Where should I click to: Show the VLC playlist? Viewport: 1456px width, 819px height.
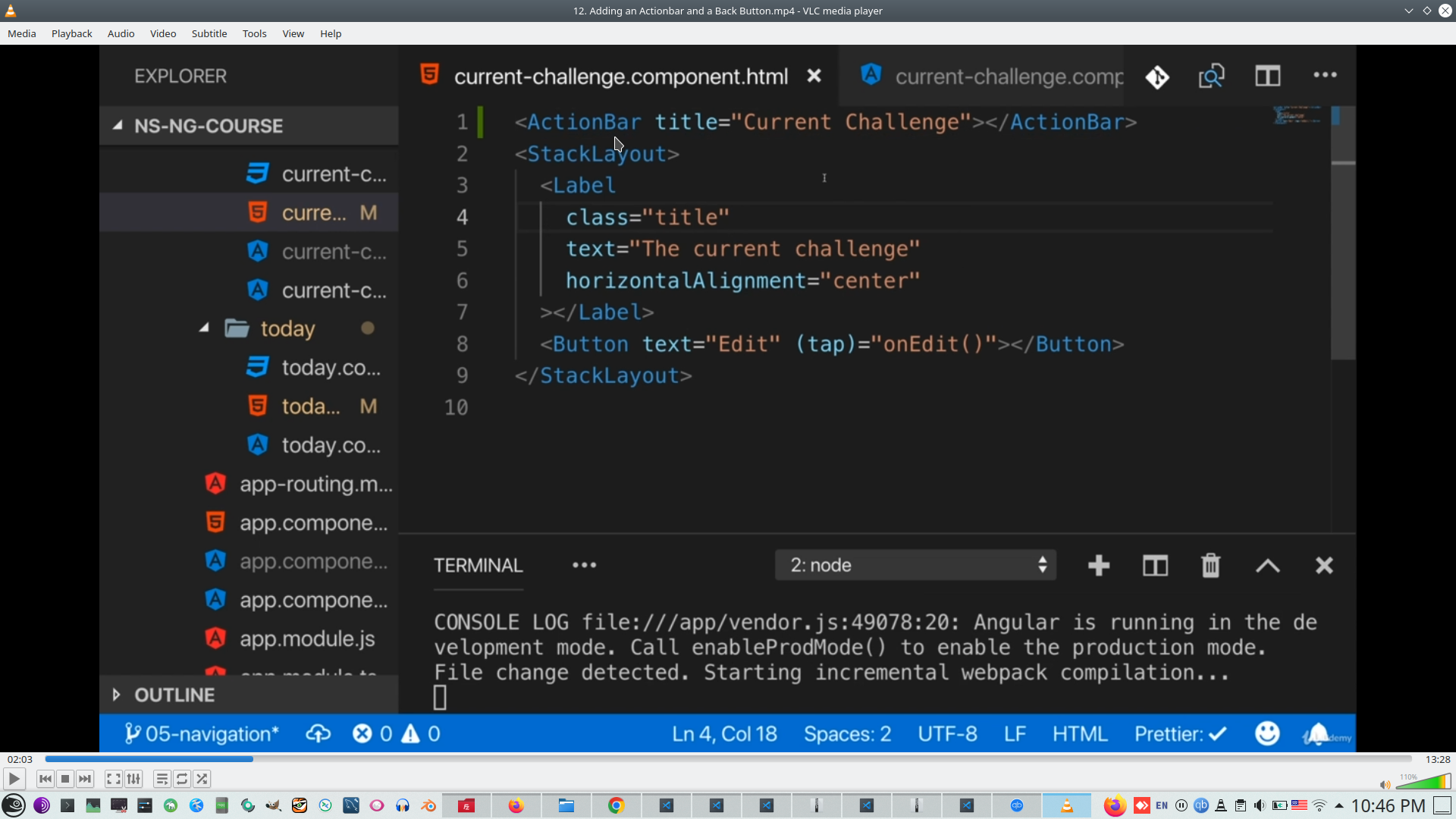coord(162,779)
